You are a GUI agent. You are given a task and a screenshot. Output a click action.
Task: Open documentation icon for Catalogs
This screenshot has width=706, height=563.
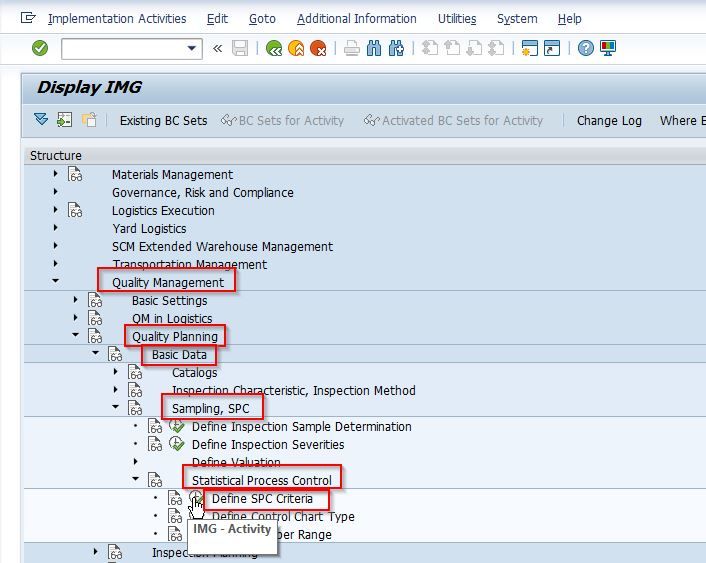135,372
